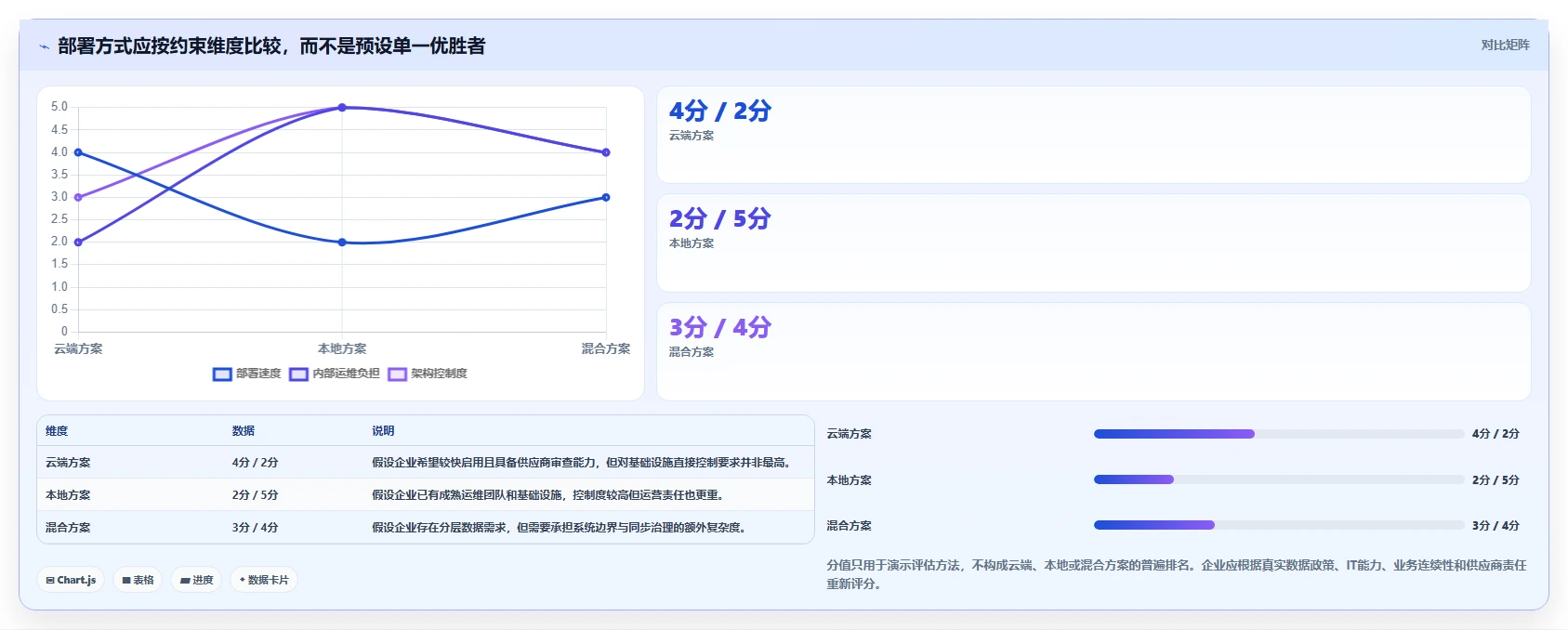
Task: Click the 5.0 y-axis tick label
Action: click(59, 107)
